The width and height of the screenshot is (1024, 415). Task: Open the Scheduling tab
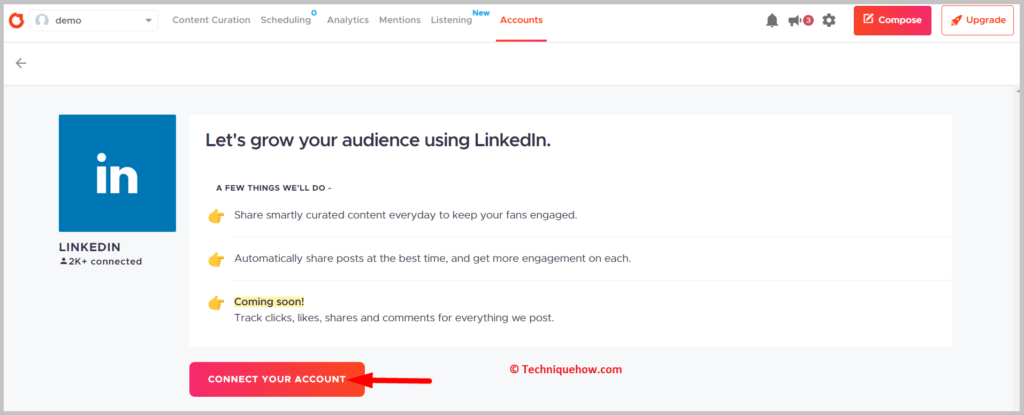285,20
